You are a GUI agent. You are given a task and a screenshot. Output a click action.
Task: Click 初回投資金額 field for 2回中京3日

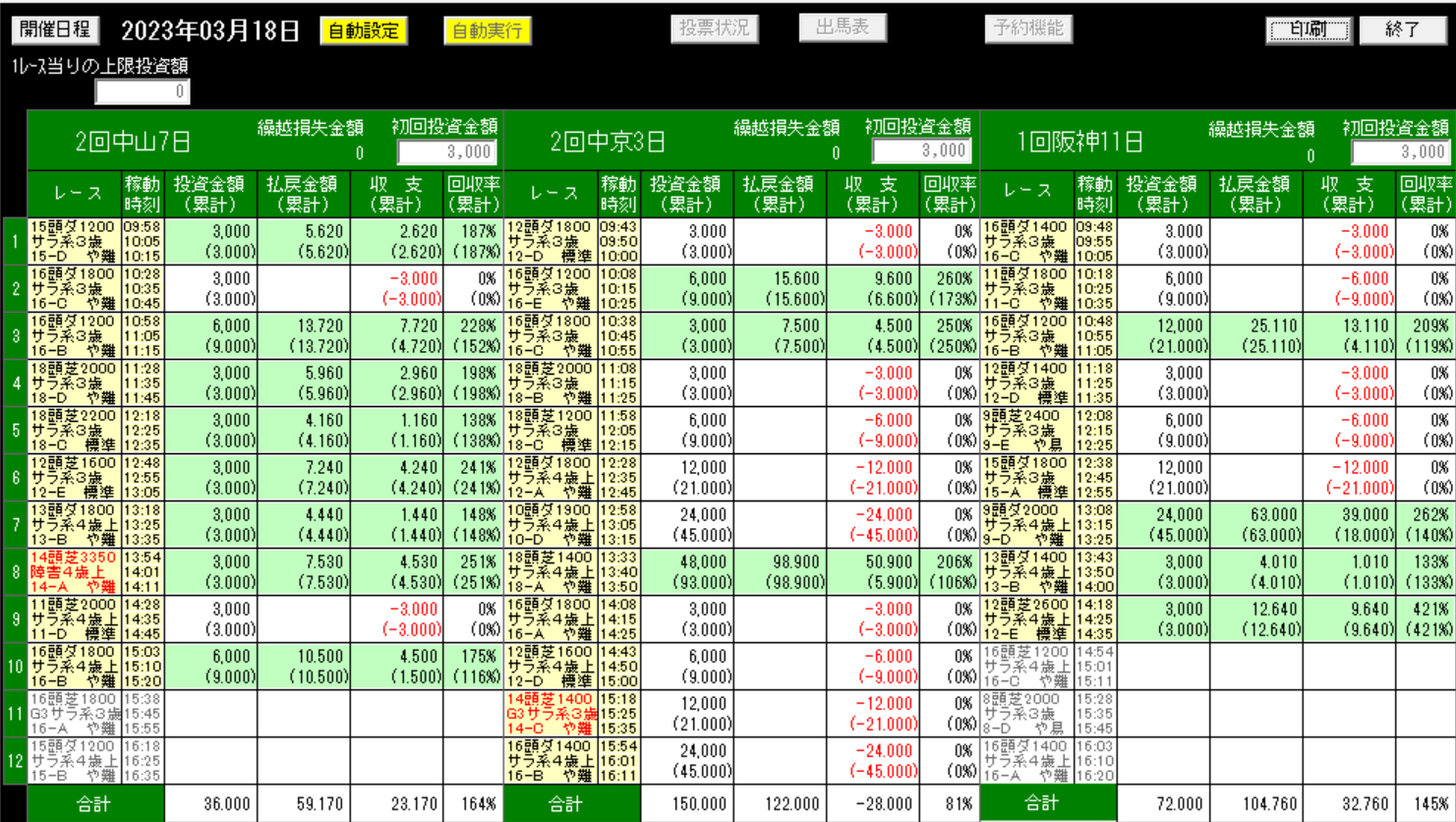click(x=921, y=150)
